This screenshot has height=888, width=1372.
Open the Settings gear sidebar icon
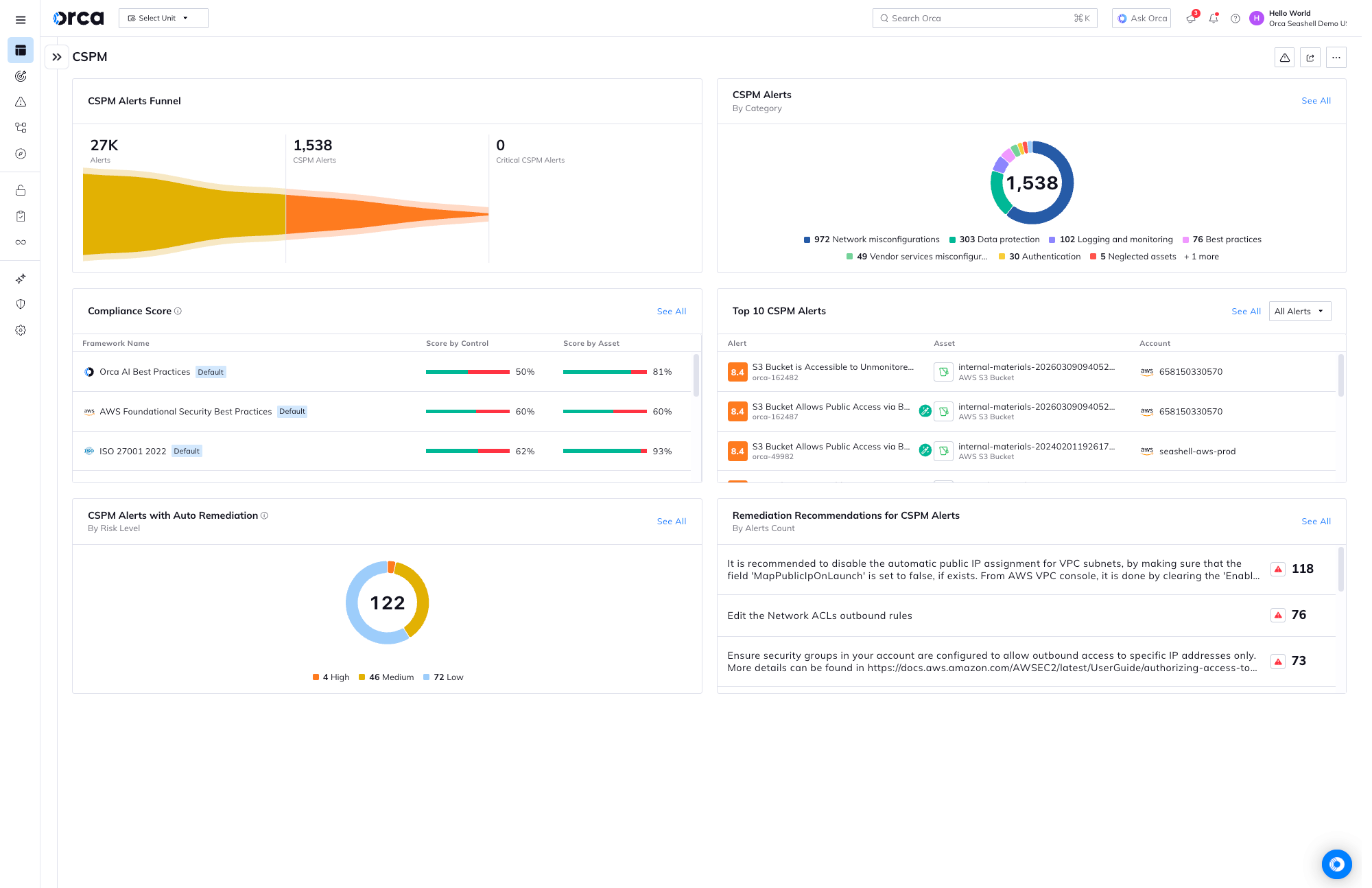point(21,330)
